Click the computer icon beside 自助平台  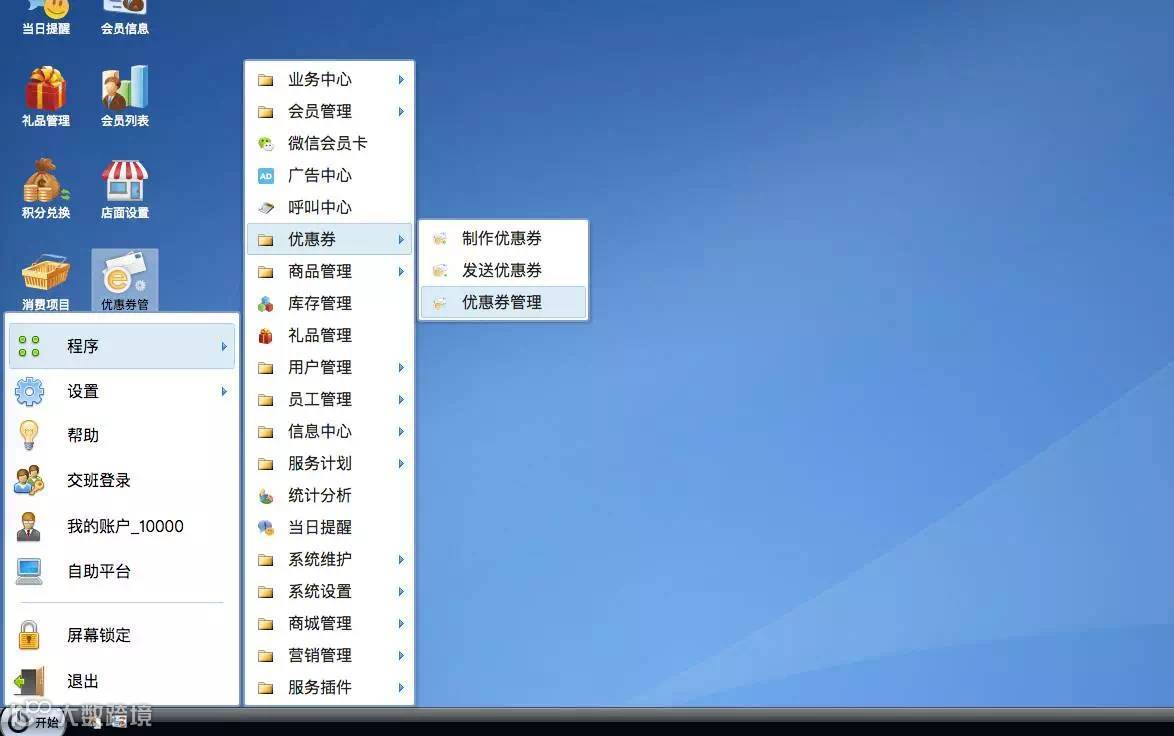pos(29,571)
